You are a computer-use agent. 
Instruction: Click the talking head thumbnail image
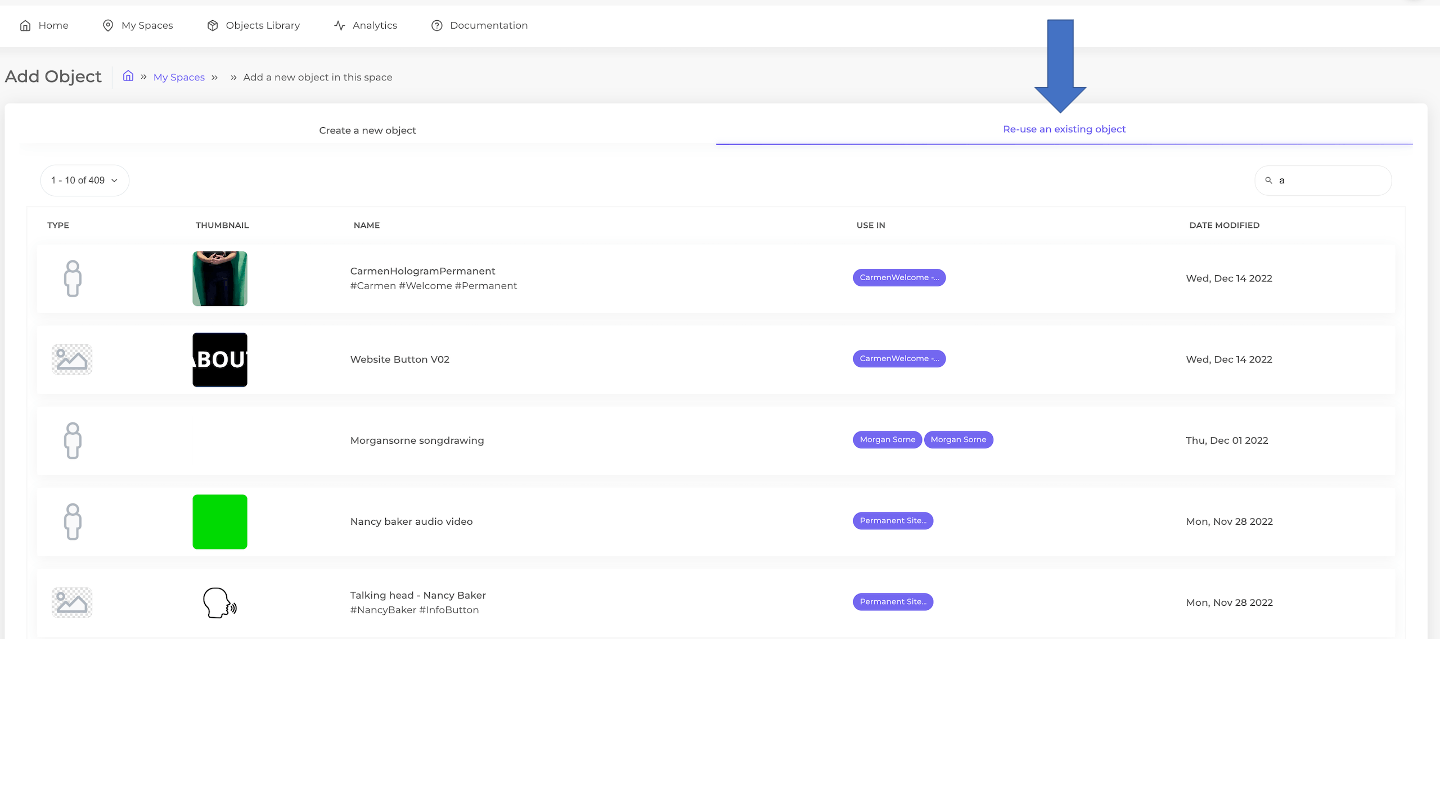click(x=220, y=603)
